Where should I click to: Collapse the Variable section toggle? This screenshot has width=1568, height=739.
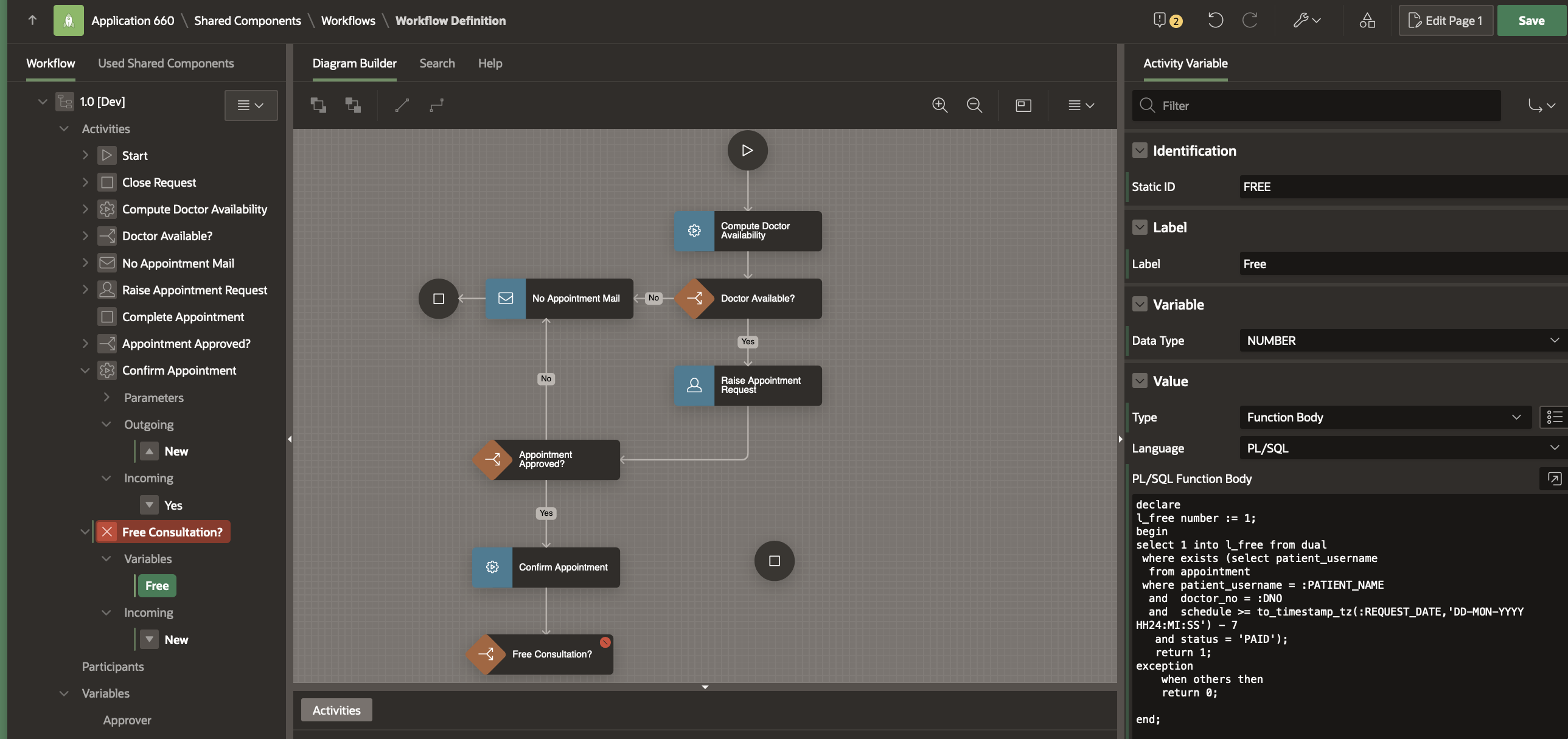pos(1140,304)
